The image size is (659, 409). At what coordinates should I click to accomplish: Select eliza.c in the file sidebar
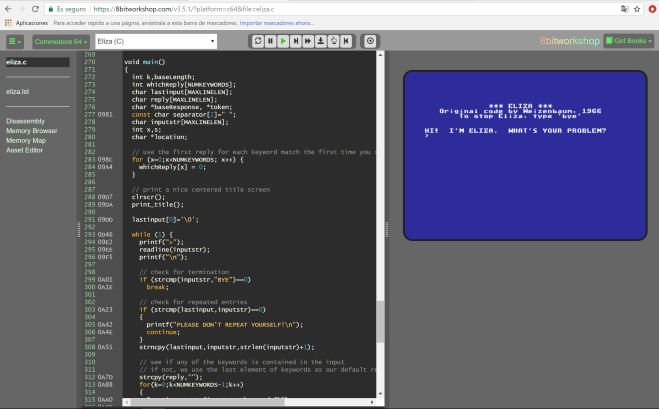[37, 62]
